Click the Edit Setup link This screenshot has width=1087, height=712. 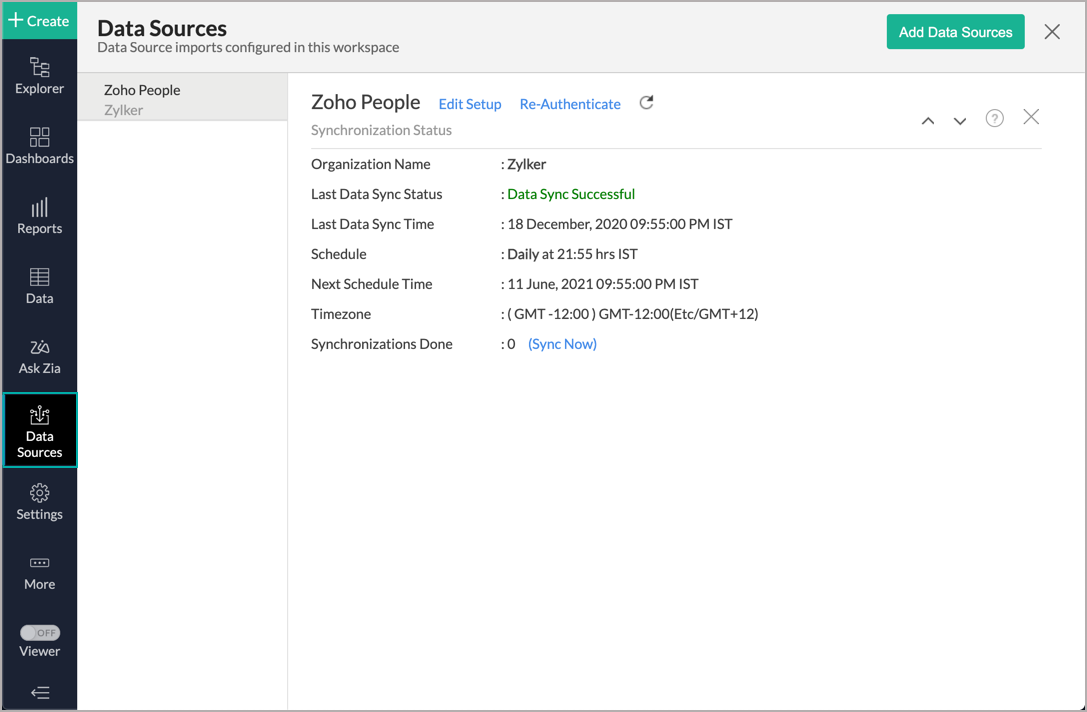(470, 104)
